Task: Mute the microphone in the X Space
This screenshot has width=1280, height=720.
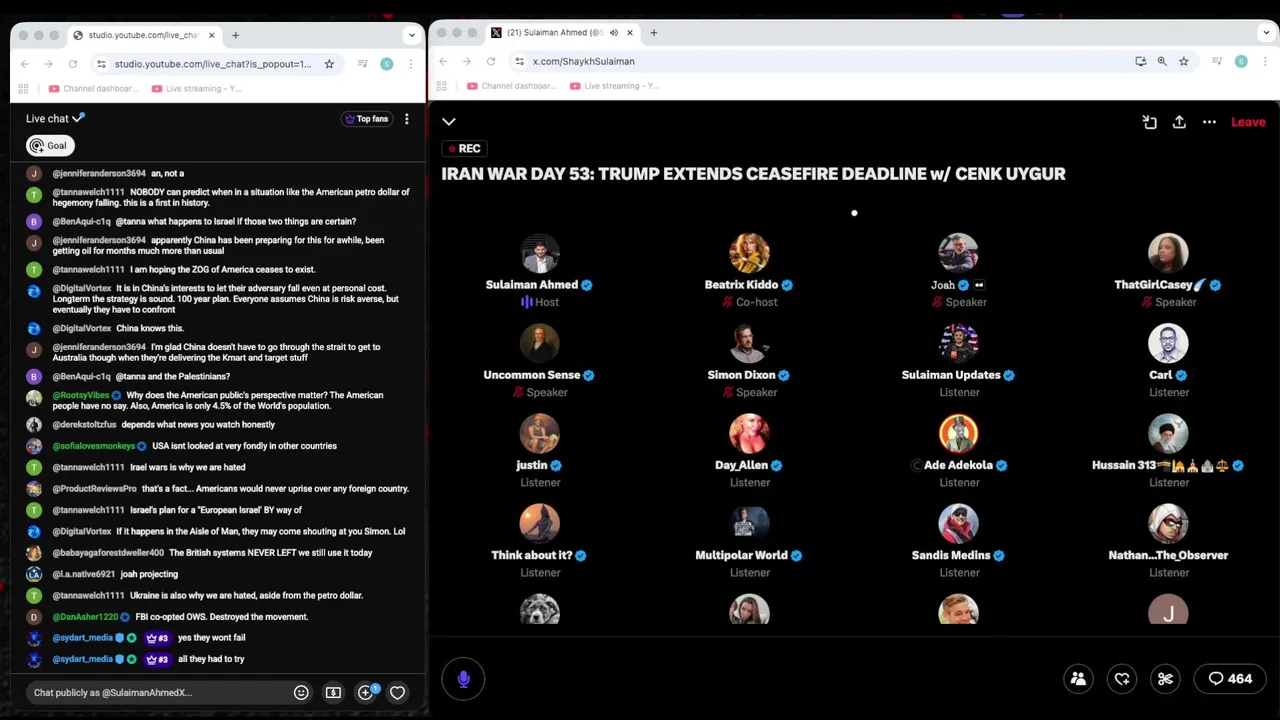Action: 463,679
